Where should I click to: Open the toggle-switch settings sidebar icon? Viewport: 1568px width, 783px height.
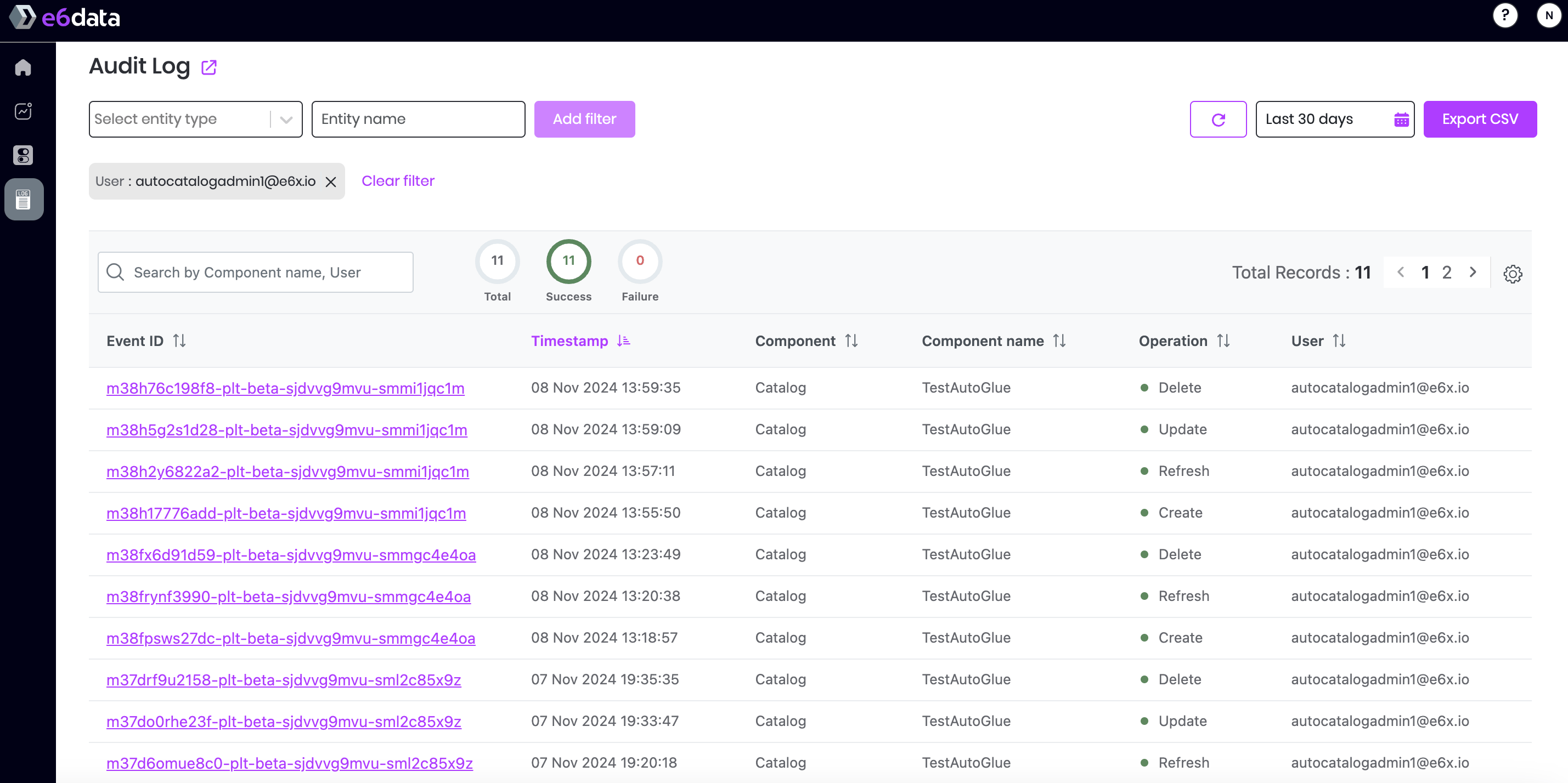pyautogui.click(x=23, y=155)
